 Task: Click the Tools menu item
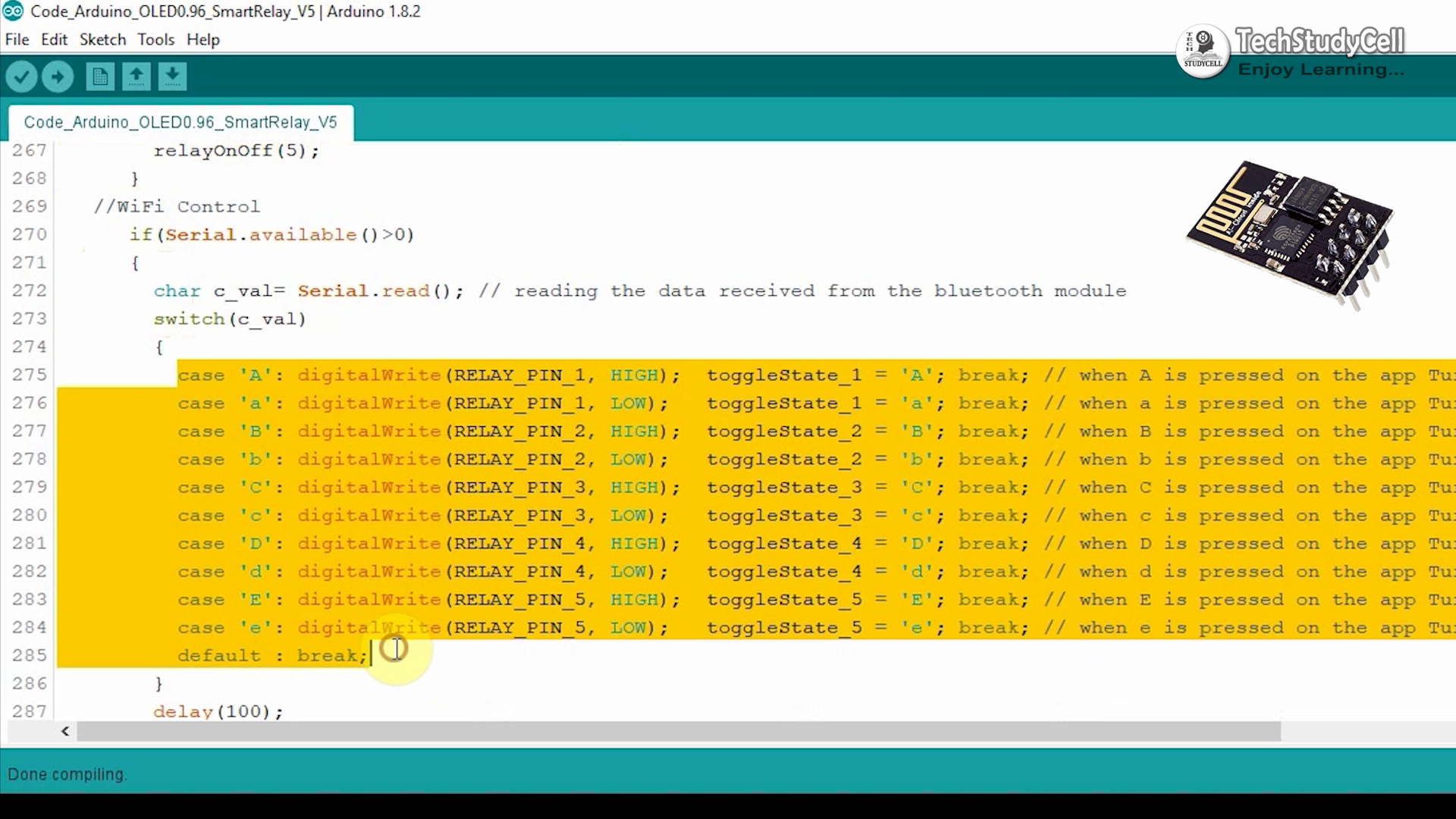coord(155,40)
